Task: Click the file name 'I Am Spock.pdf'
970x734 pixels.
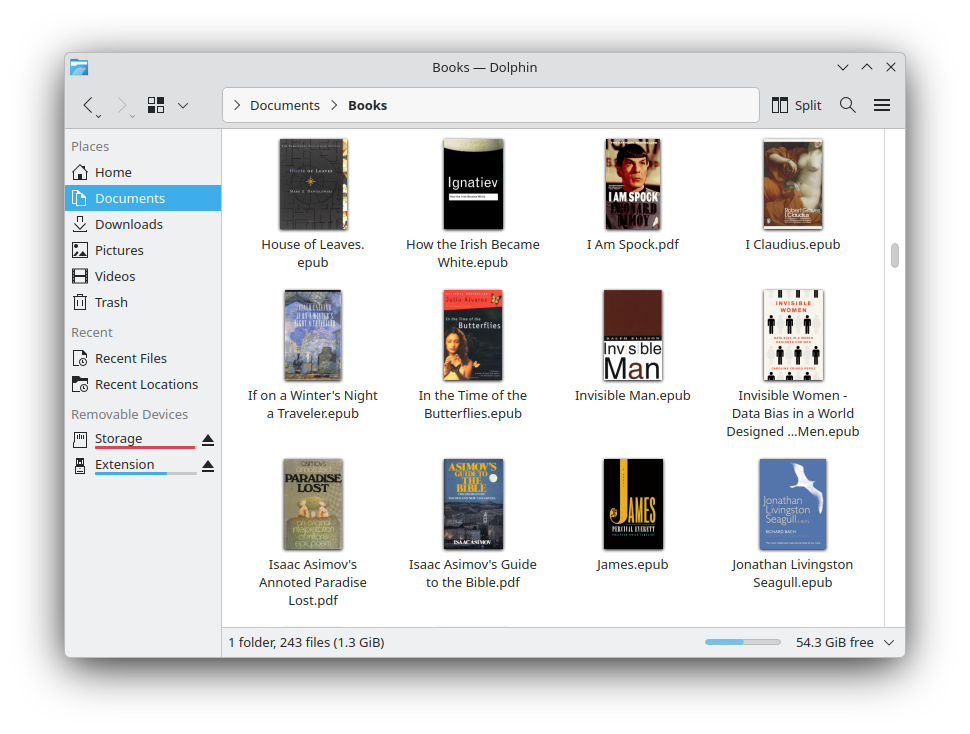Action: pyautogui.click(x=633, y=245)
